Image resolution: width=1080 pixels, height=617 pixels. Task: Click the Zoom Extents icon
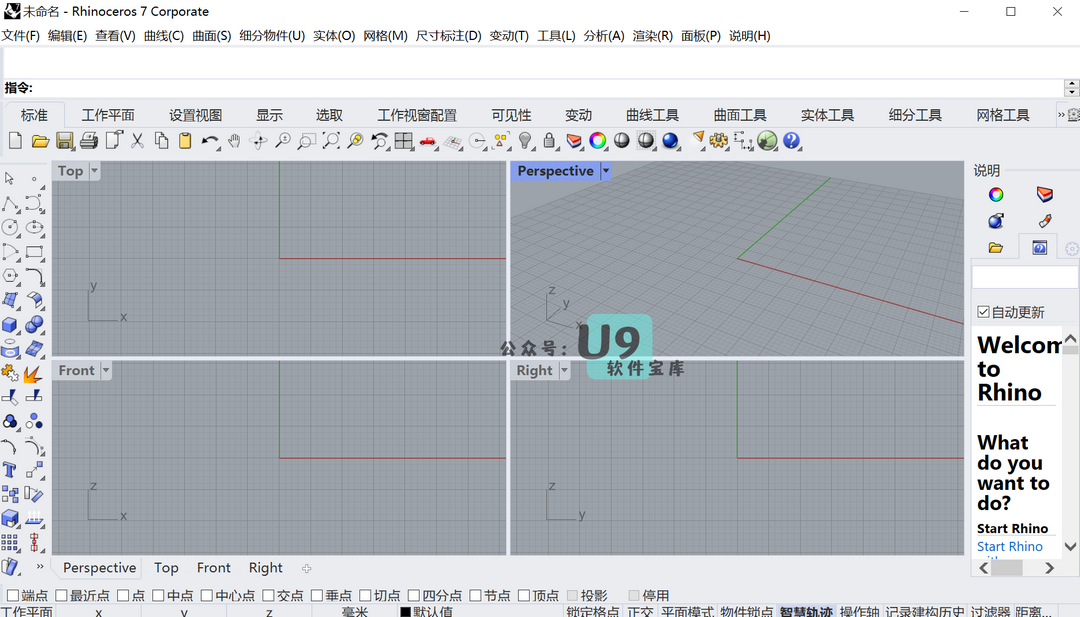coord(331,141)
